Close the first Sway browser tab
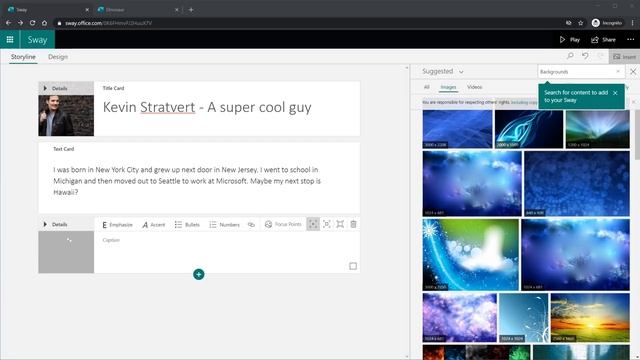 coord(87,9)
